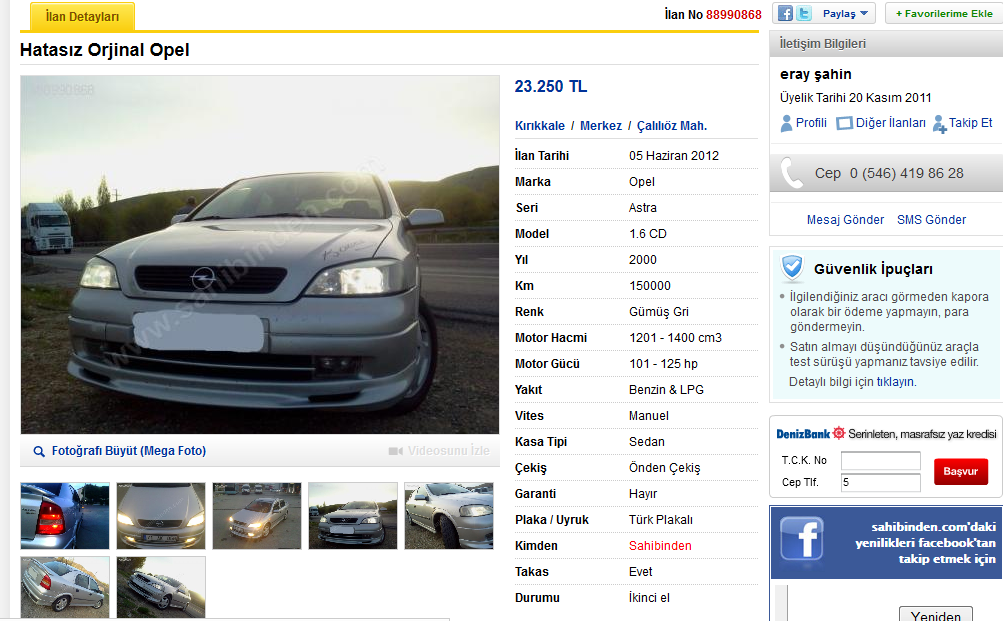This screenshot has width=1003, height=621.
Task: Click the Km value 150000
Action: [x=650, y=286]
